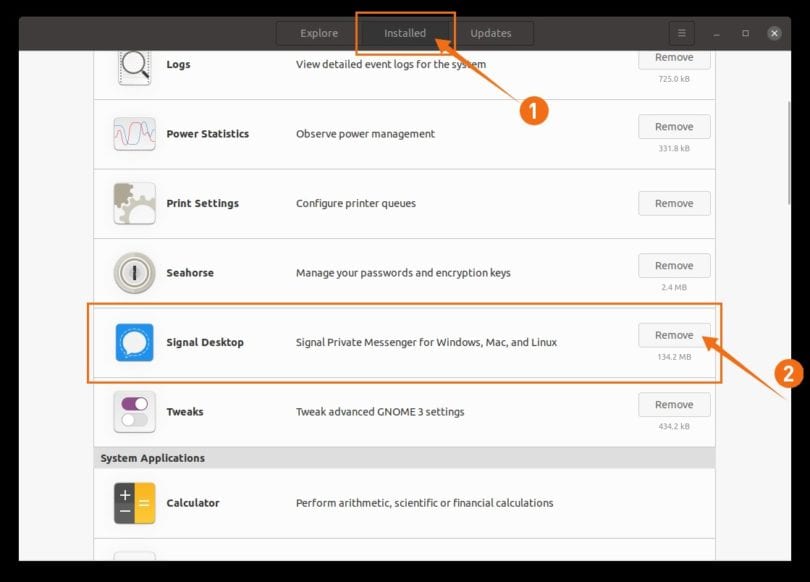Viewport: 810px width, 582px height.
Task: Select the Installed tab
Action: [405, 32]
